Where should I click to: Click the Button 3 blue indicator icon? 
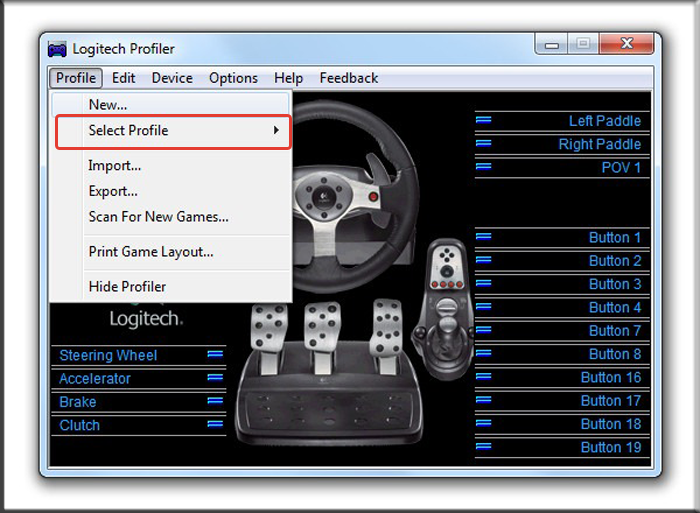pyautogui.click(x=483, y=283)
